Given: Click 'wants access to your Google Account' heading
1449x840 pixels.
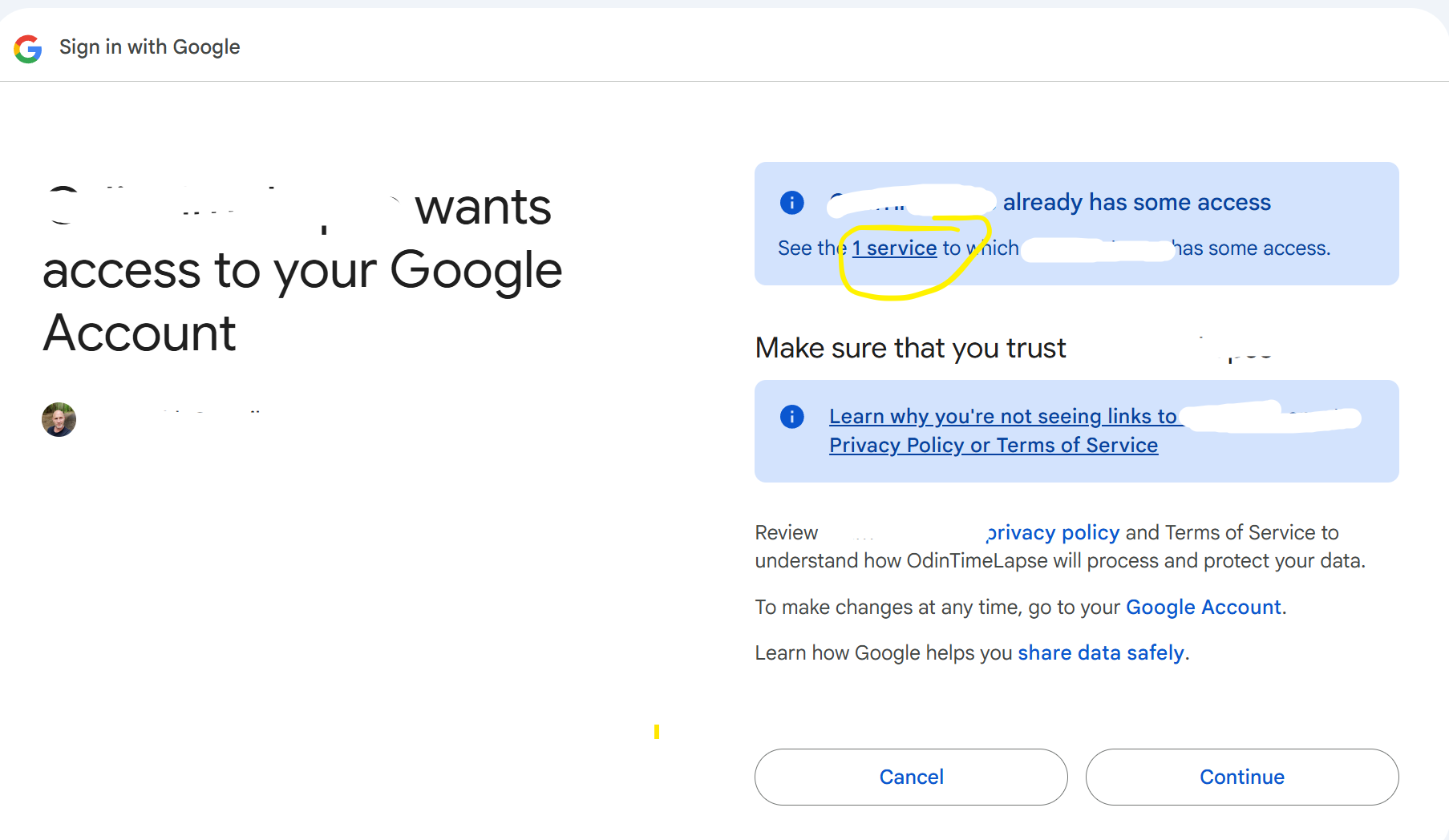Looking at the screenshot, I should pyautogui.click(x=302, y=270).
